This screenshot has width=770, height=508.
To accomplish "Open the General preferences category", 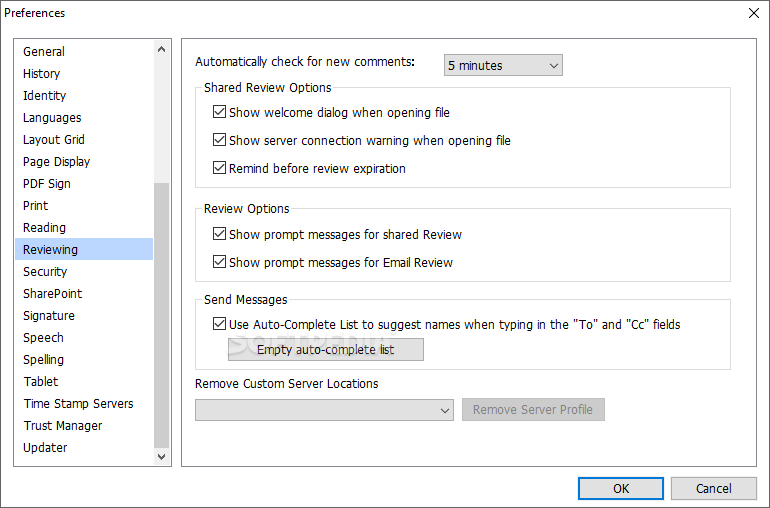I will click(x=83, y=52).
